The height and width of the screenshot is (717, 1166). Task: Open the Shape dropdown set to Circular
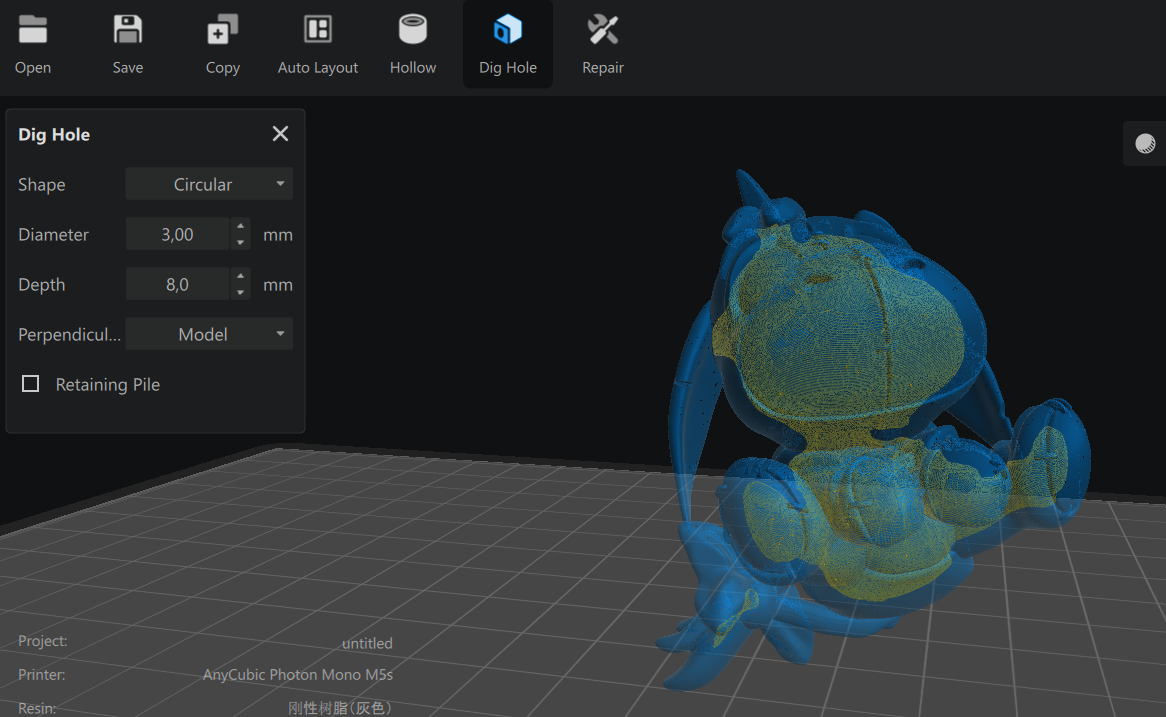click(209, 184)
